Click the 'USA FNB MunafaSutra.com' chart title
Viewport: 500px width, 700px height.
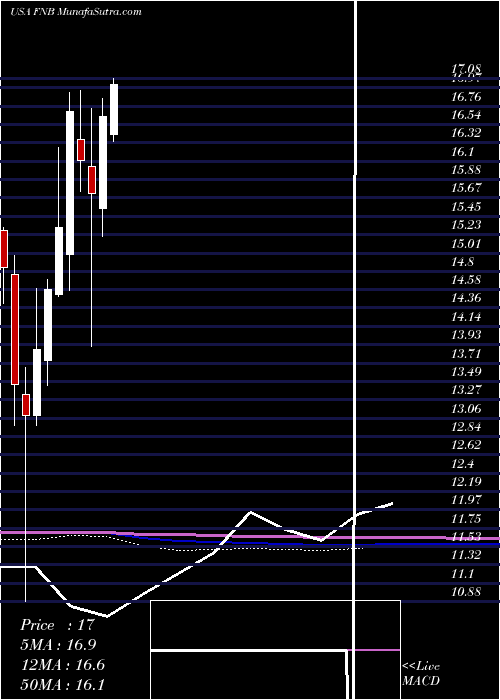pos(76,12)
